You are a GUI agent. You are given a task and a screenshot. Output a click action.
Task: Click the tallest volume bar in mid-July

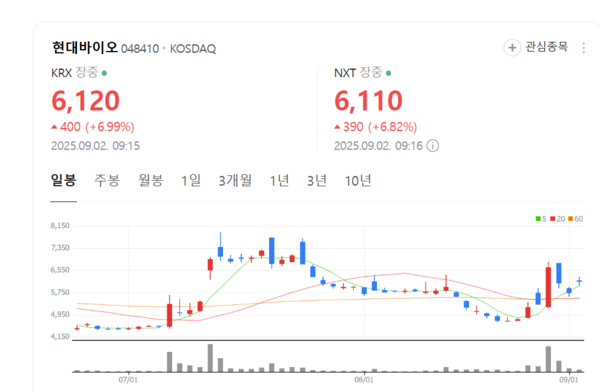point(210,358)
